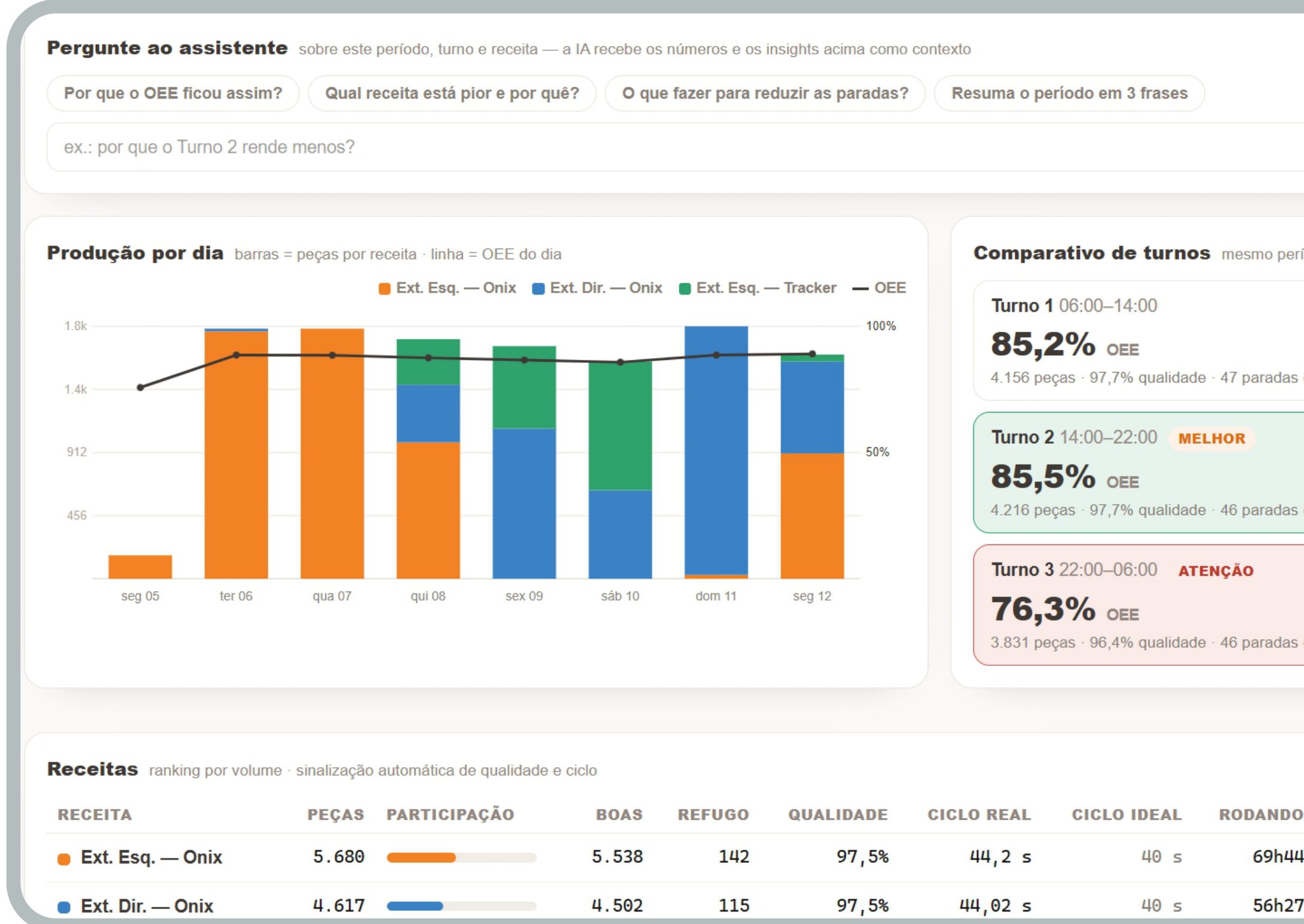1304x924 pixels.
Task: Click the OEE line point at seg 05
Action: pos(140,387)
